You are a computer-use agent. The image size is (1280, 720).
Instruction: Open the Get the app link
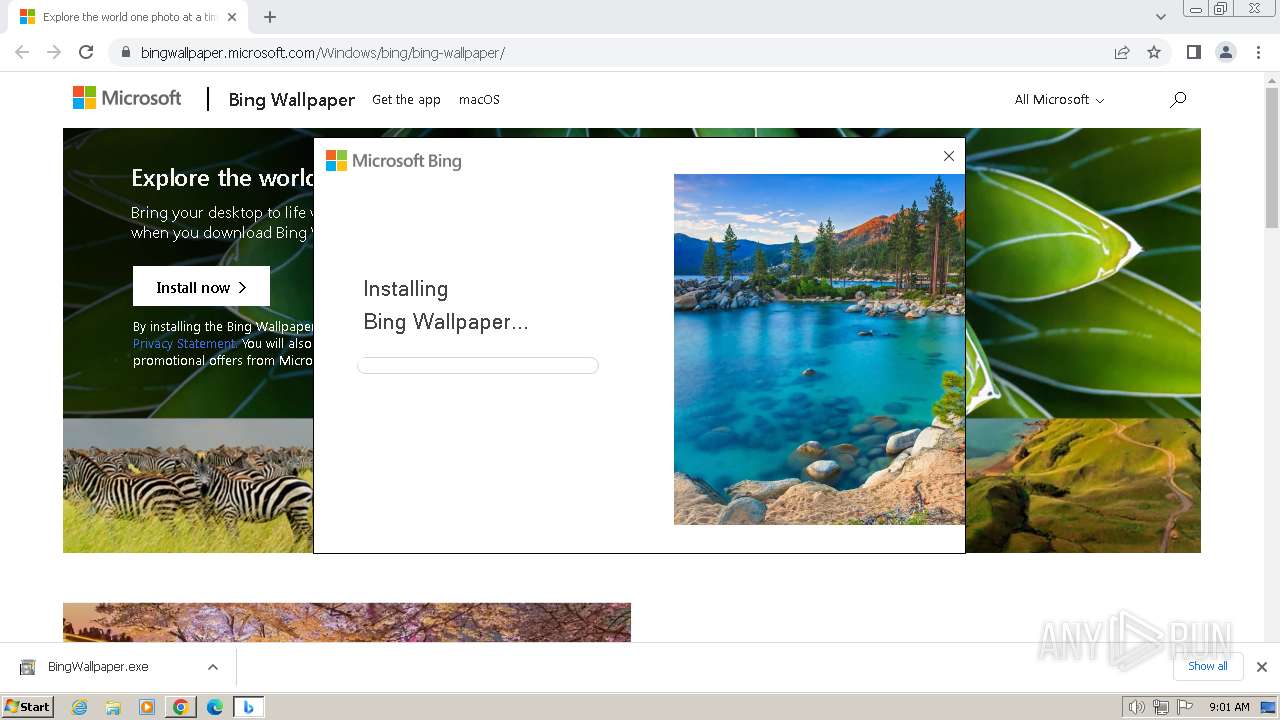click(406, 99)
